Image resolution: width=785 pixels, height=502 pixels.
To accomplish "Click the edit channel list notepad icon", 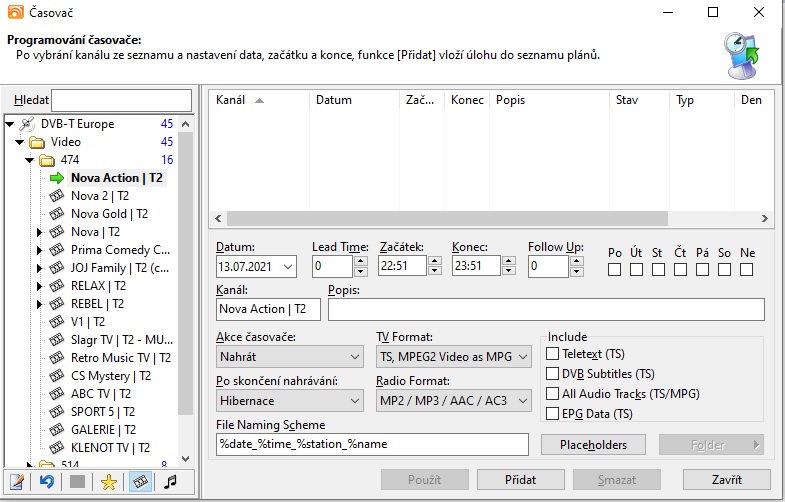I will [18, 482].
